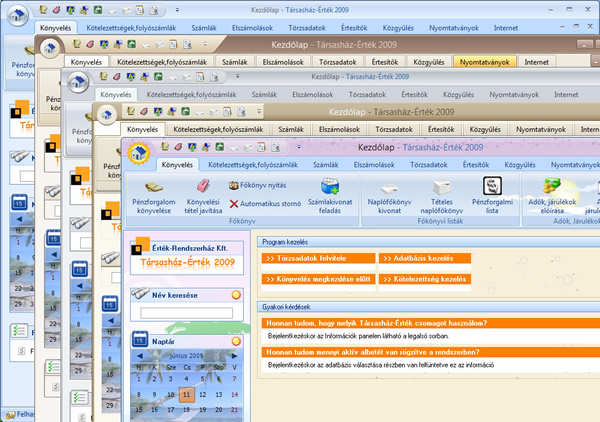Image resolution: width=600 pixels, height=422 pixels.
Task: Open the sun-house application menu in front window
Action: [139, 153]
